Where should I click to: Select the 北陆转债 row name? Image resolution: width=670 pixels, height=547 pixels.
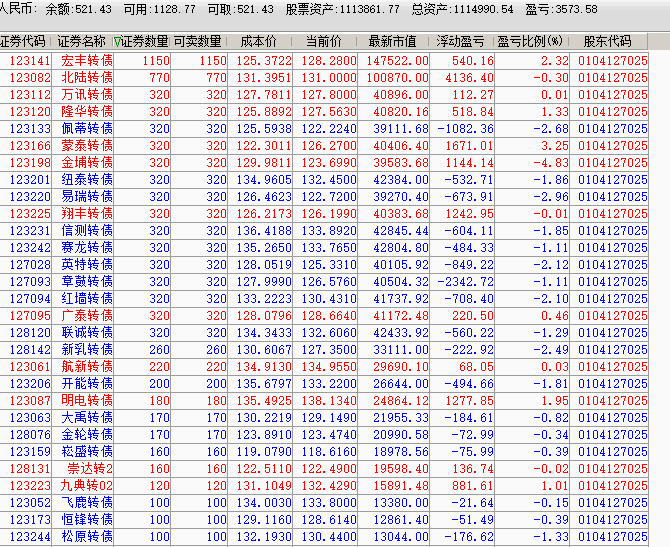(87, 78)
